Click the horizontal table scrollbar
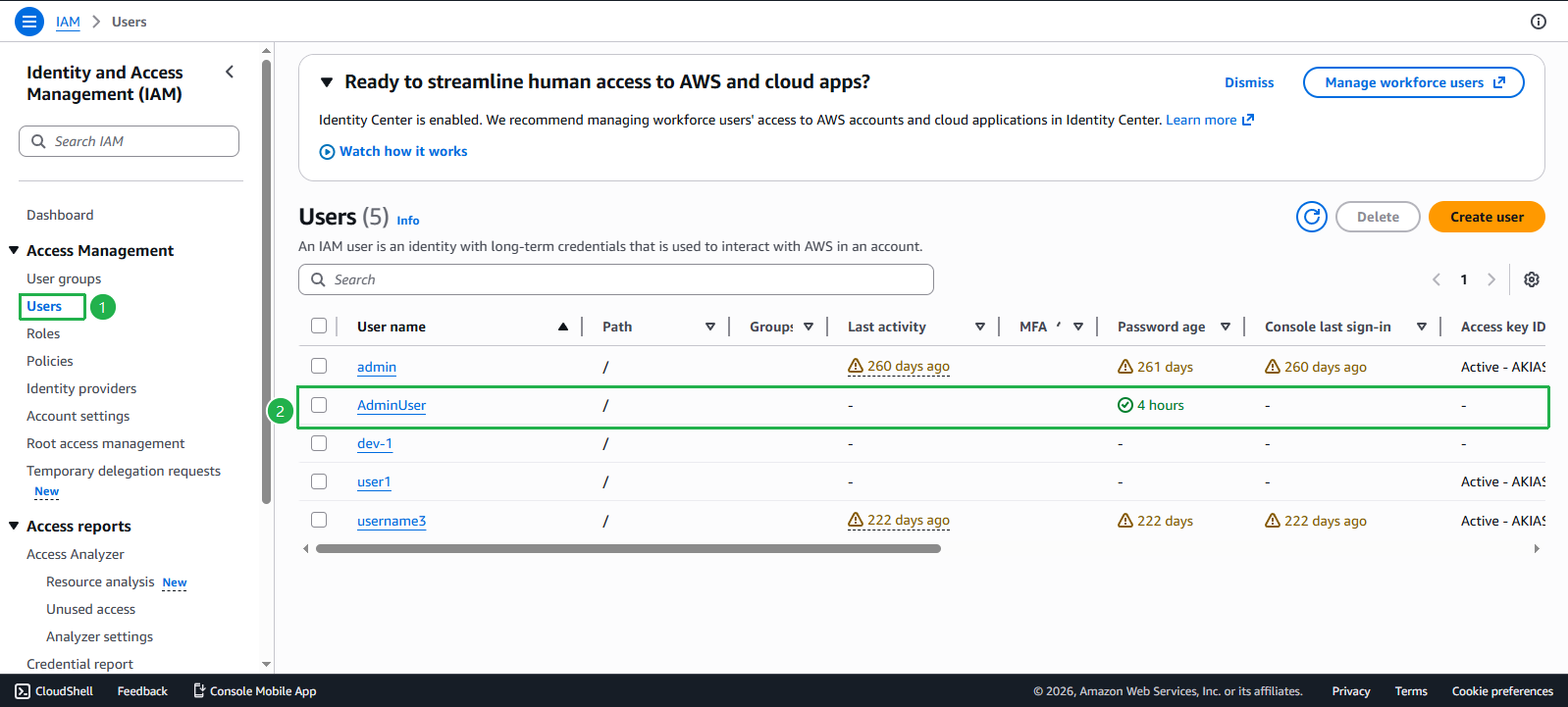The image size is (1568, 707). coord(628,549)
